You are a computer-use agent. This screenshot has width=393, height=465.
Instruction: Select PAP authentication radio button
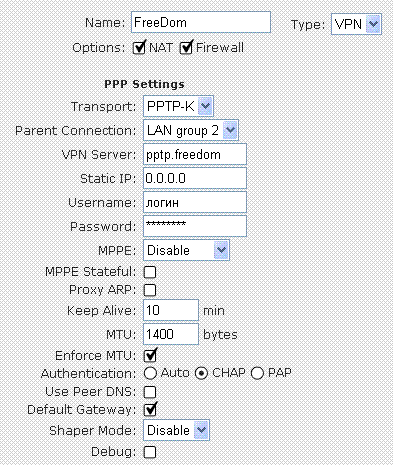257,373
